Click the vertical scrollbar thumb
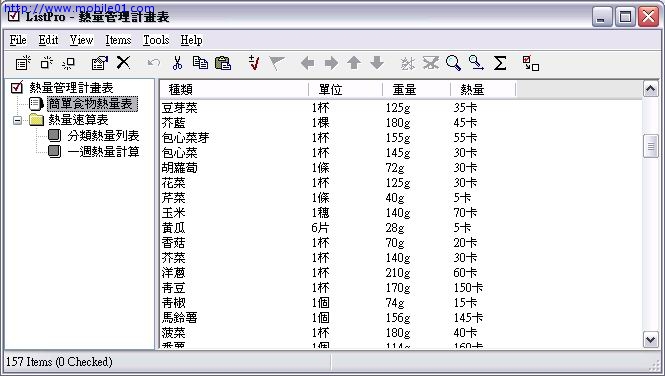The image size is (665, 376). coord(651,146)
